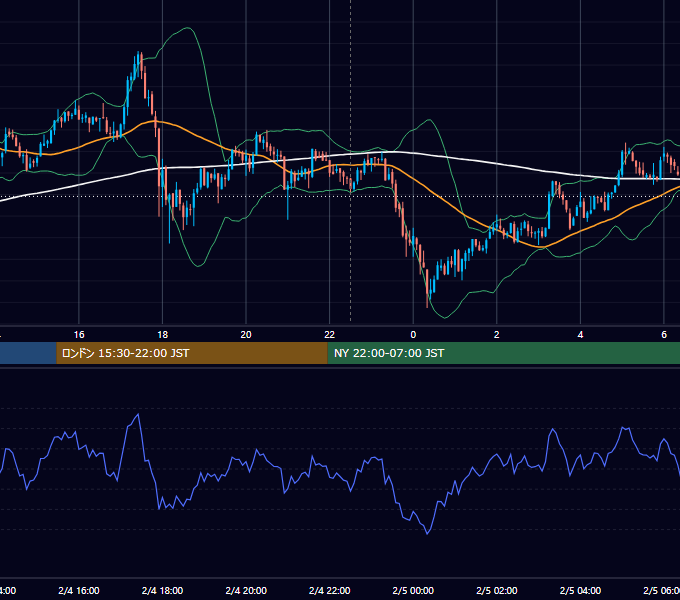The width and height of the screenshot is (680, 600).
Task: Click the 2/5 02:00 time axis label
Action: (x=497, y=590)
